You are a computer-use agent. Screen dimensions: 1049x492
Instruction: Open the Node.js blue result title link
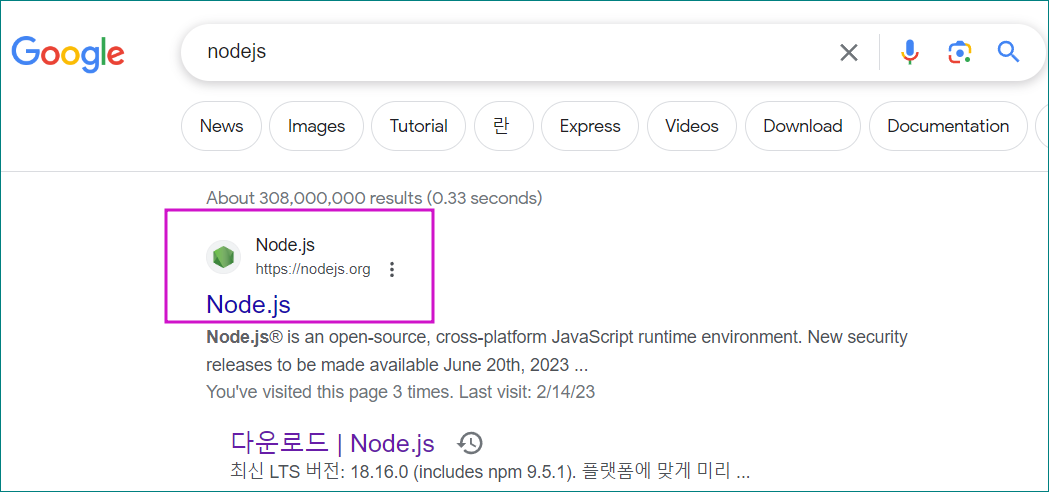248,304
